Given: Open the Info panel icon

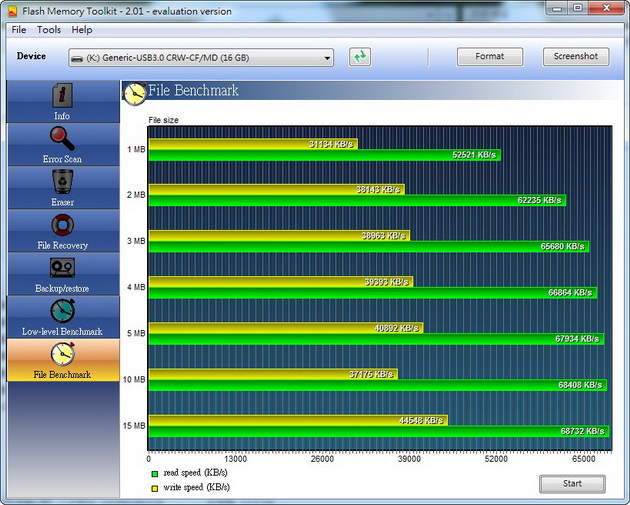Looking at the screenshot, I should click(62, 96).
